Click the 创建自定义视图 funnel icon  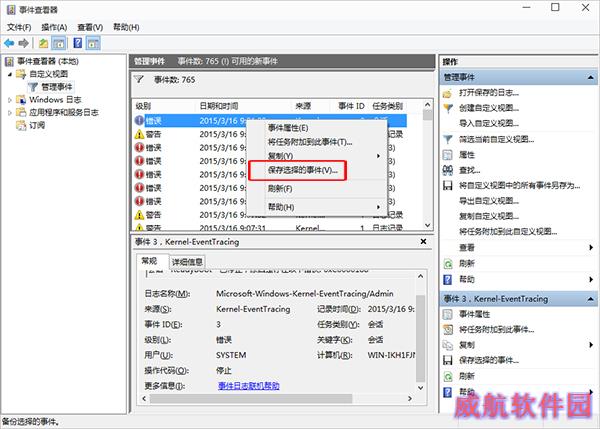pos(447,108)
